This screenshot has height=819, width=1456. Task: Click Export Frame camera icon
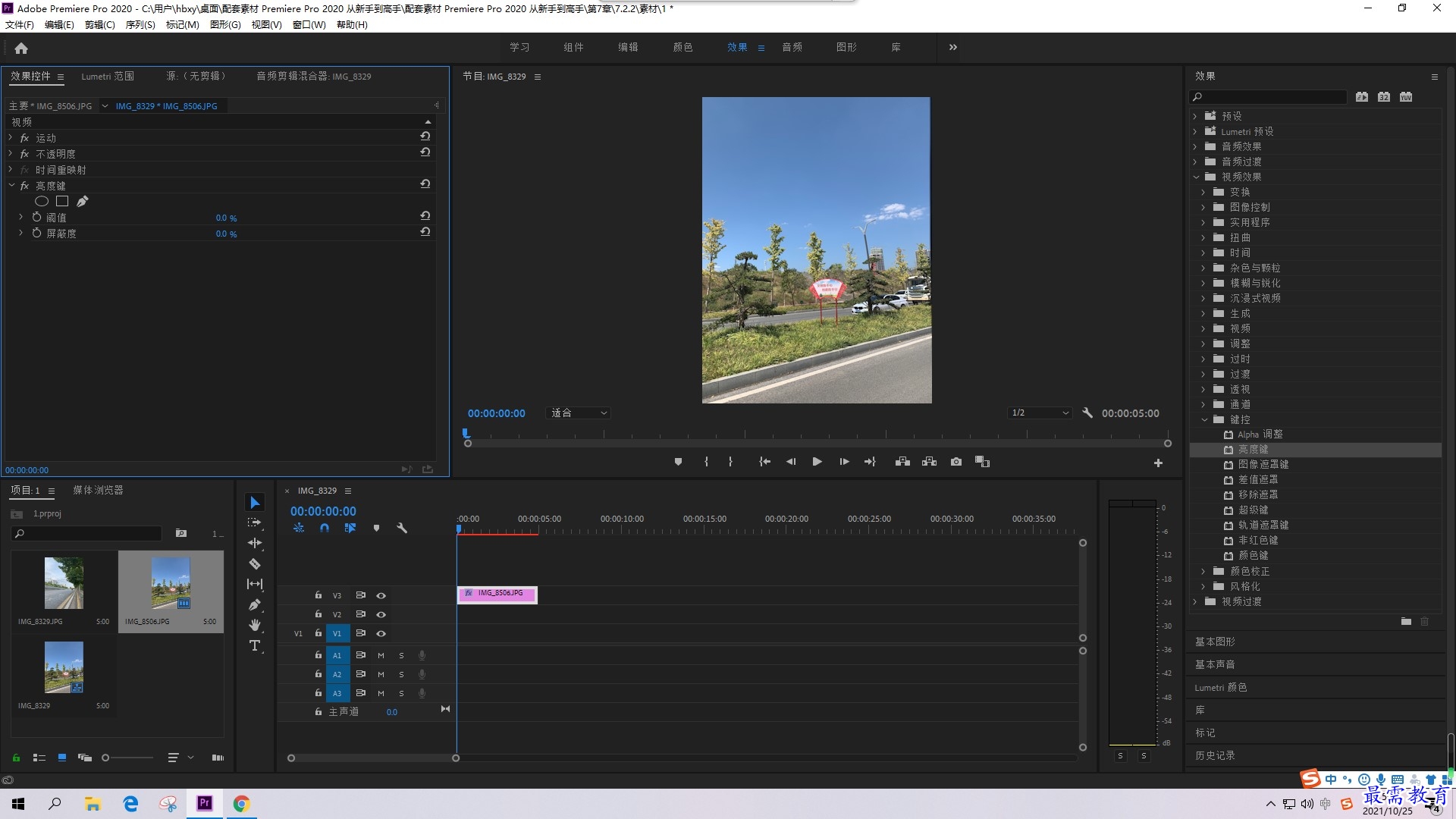(x=956, y=462)
